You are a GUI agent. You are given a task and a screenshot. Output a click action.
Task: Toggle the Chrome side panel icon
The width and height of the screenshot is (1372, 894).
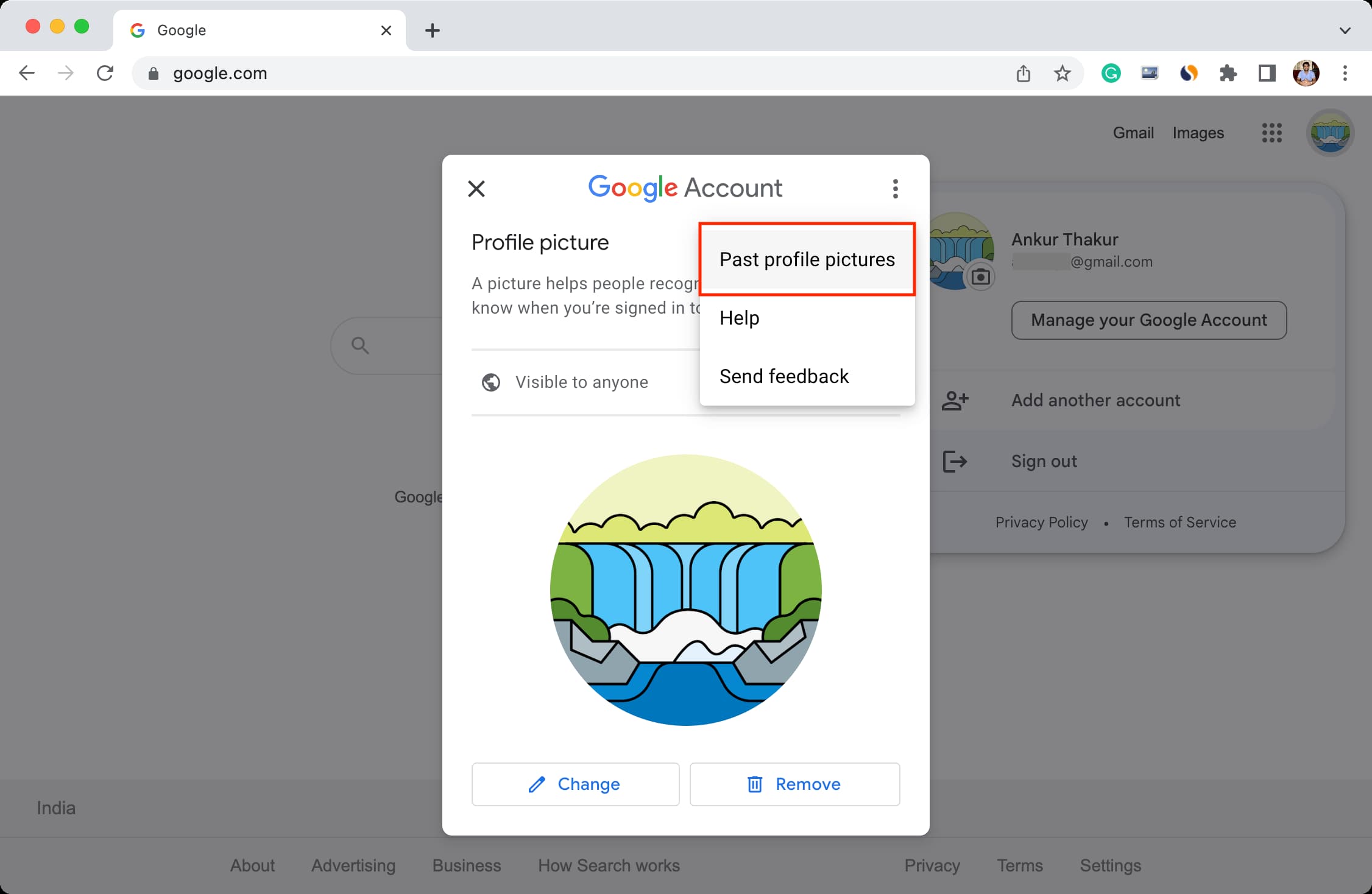coord(1267,74)
